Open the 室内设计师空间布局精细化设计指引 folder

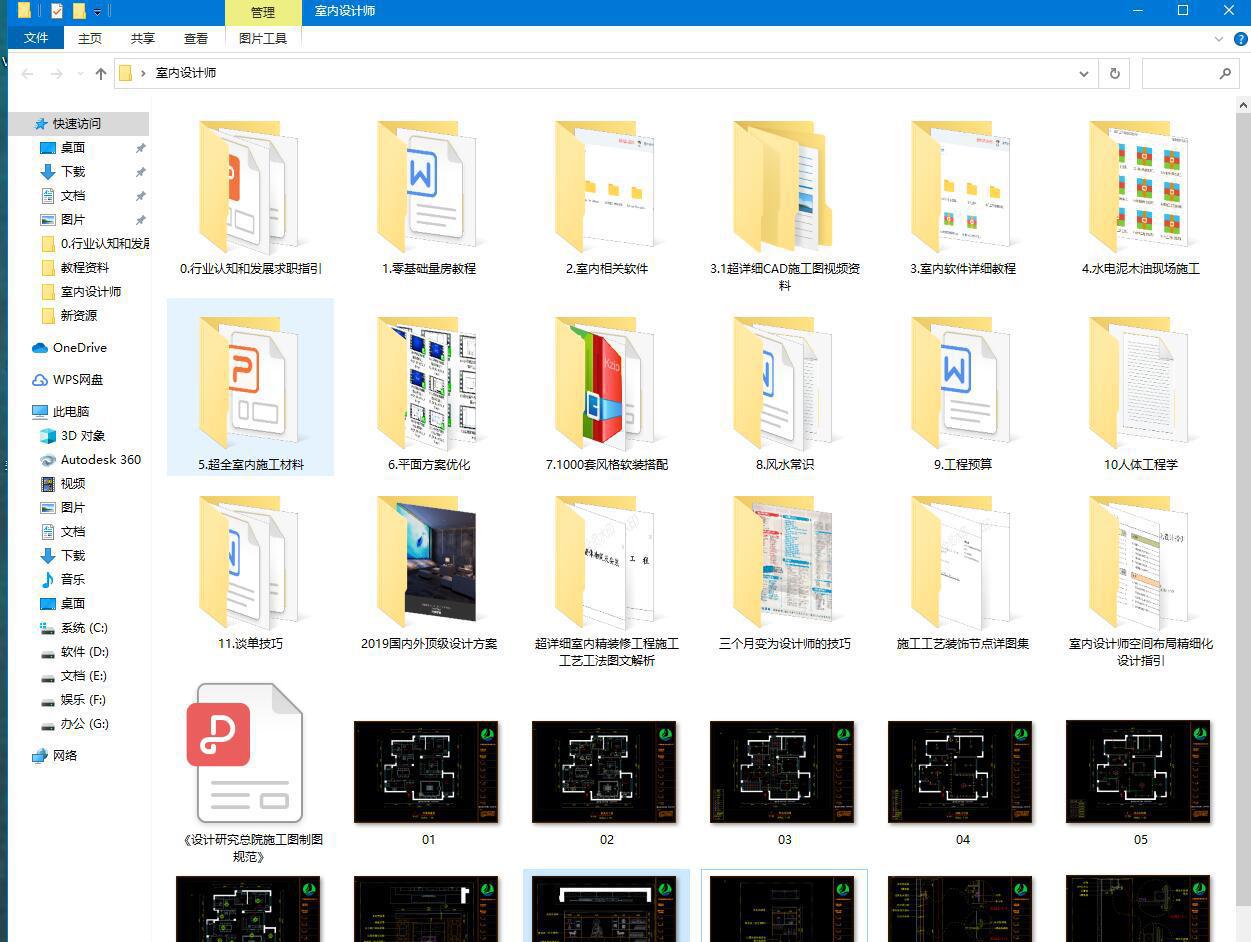click(1140, 581)
